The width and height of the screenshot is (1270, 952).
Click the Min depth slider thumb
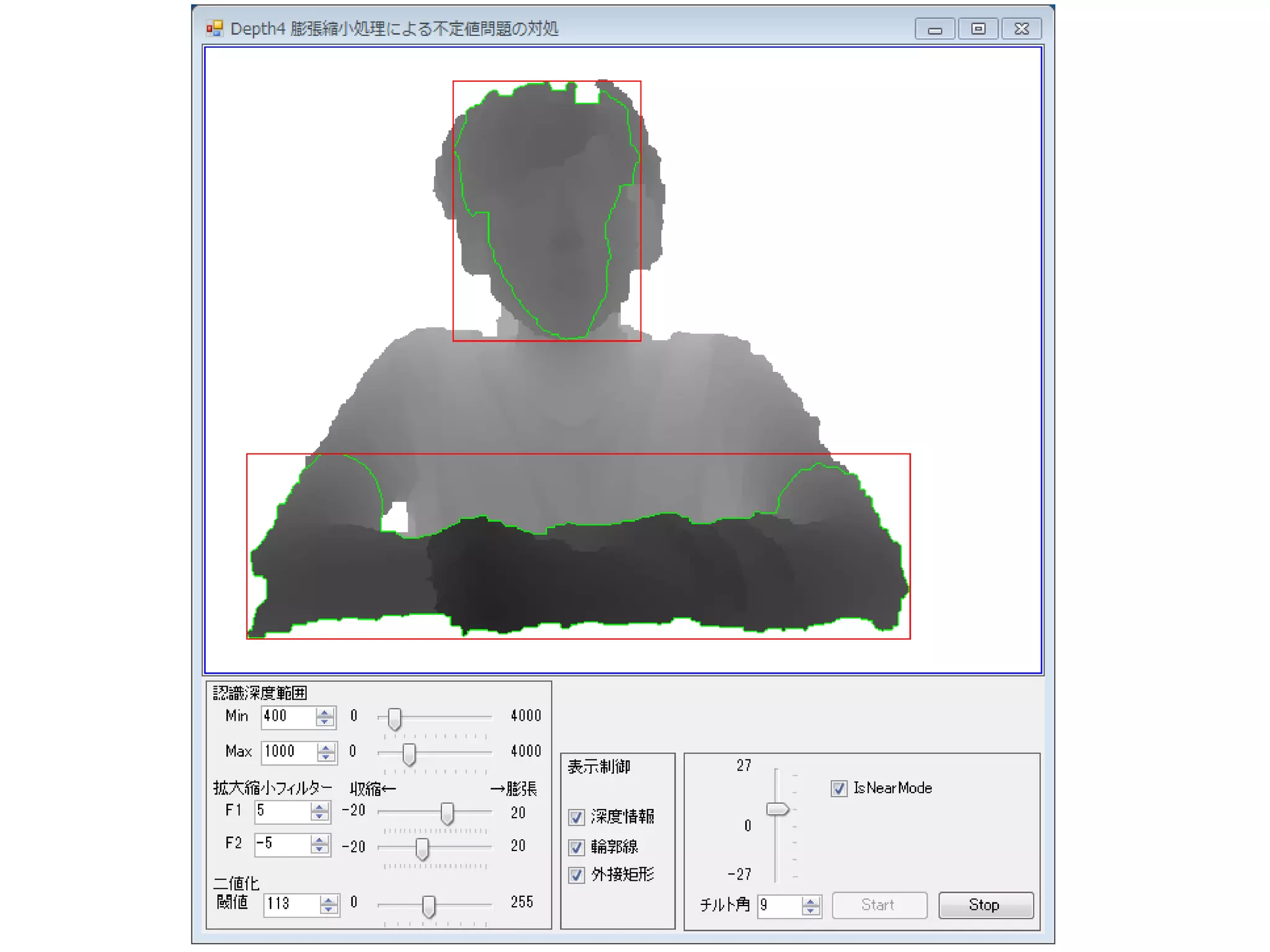[x=394, y=719]
